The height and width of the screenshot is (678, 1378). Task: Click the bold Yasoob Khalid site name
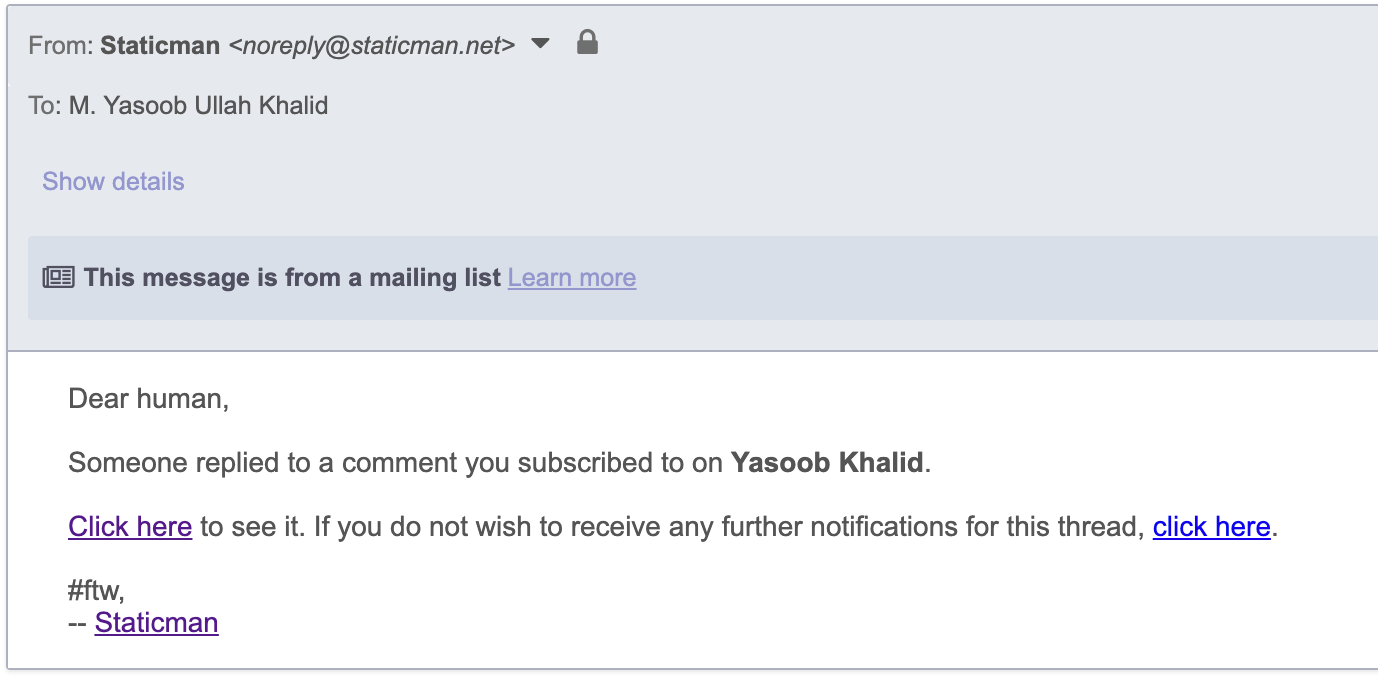coord(827,463)
